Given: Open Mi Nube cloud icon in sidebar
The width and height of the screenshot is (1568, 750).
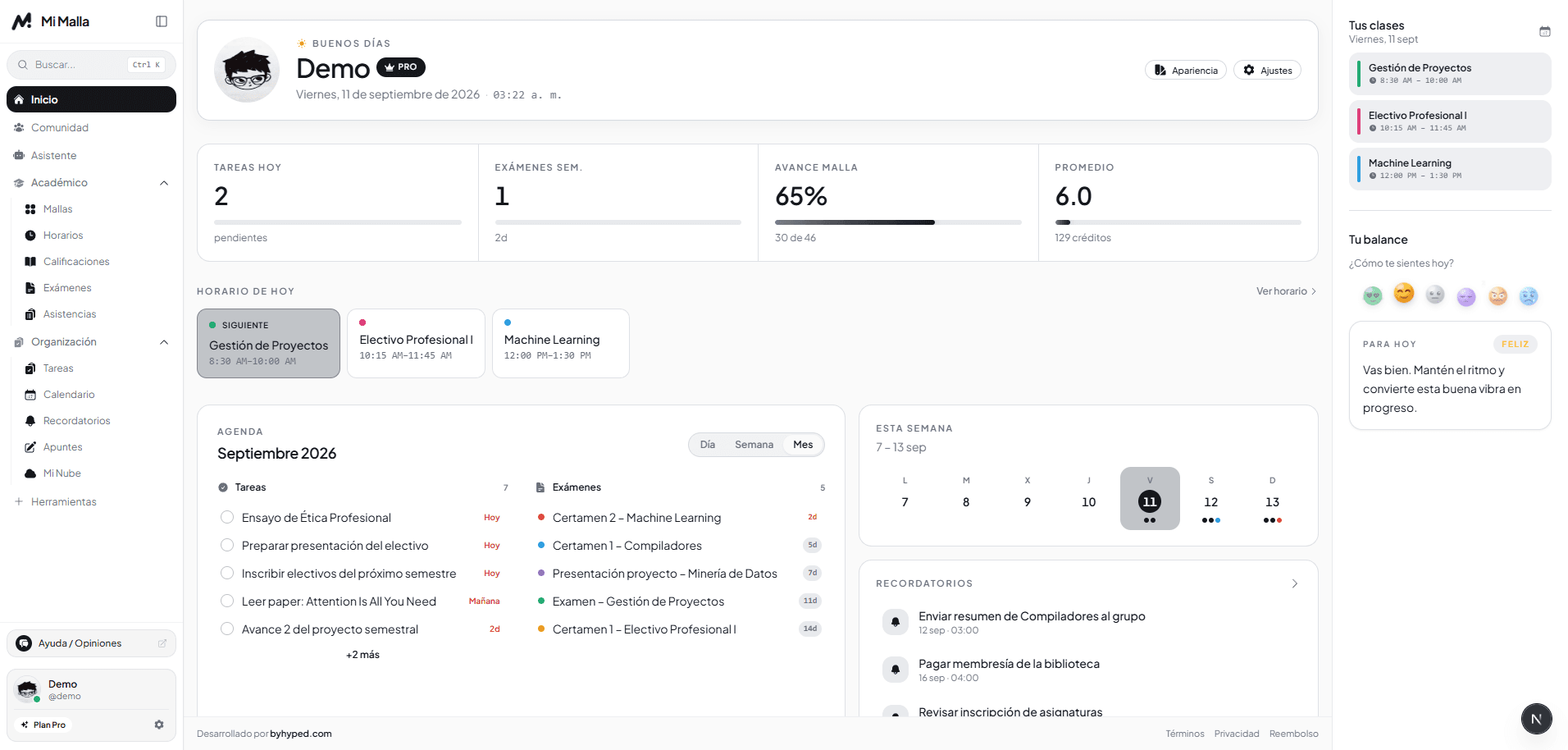Looking at the screenshot, I should (x=30, y=473).
